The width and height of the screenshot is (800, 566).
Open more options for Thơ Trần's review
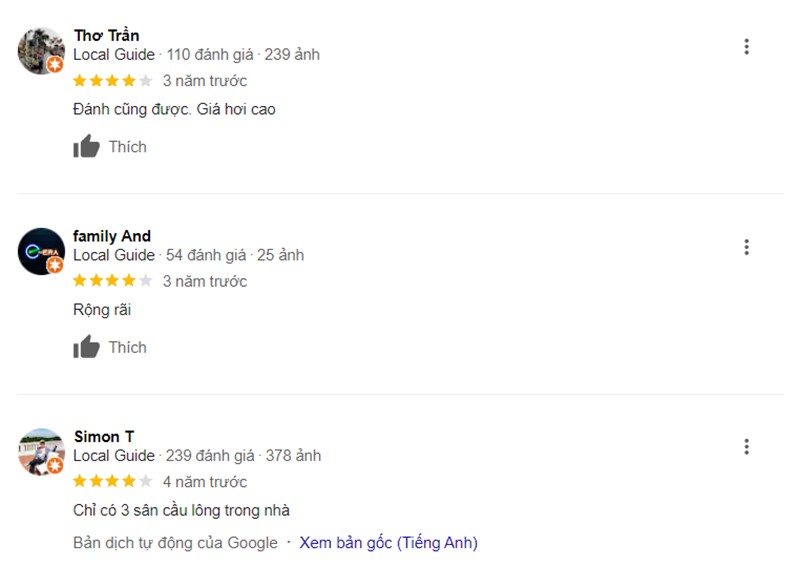pyautogui.click(x=746, y=47)
